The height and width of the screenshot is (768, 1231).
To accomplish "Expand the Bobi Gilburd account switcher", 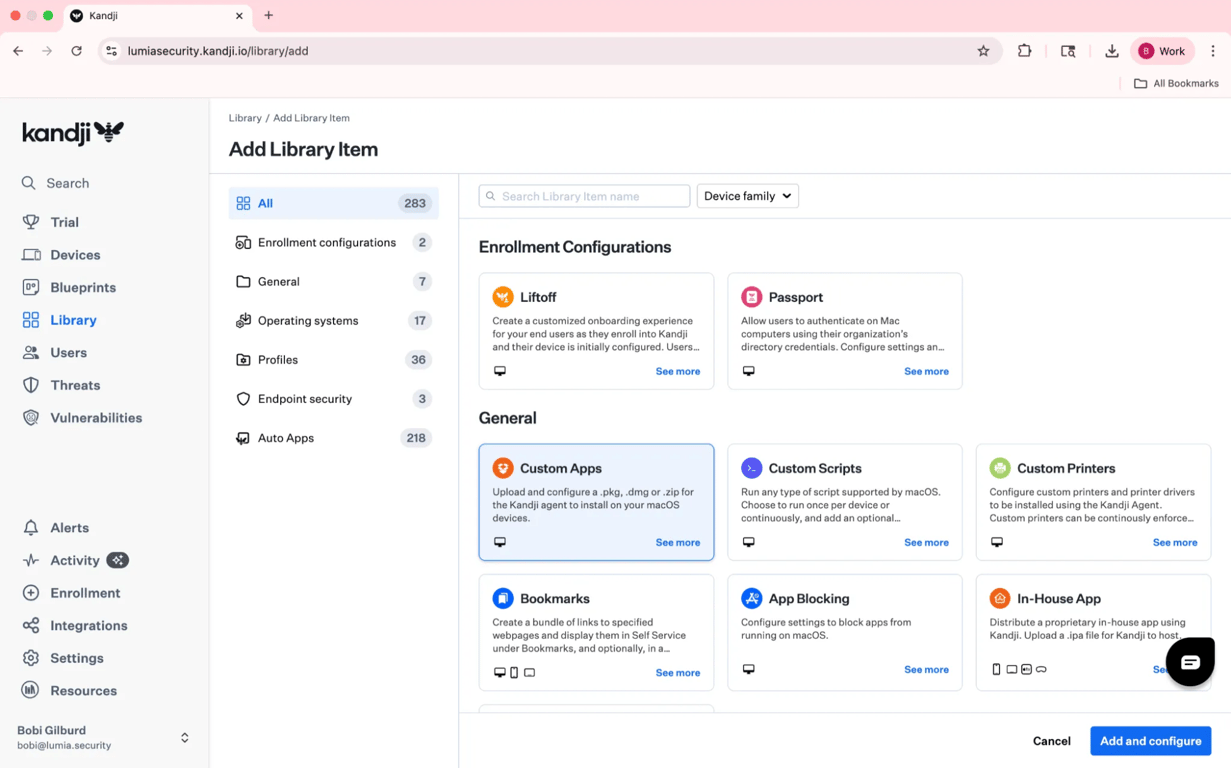I will (184, 738).
